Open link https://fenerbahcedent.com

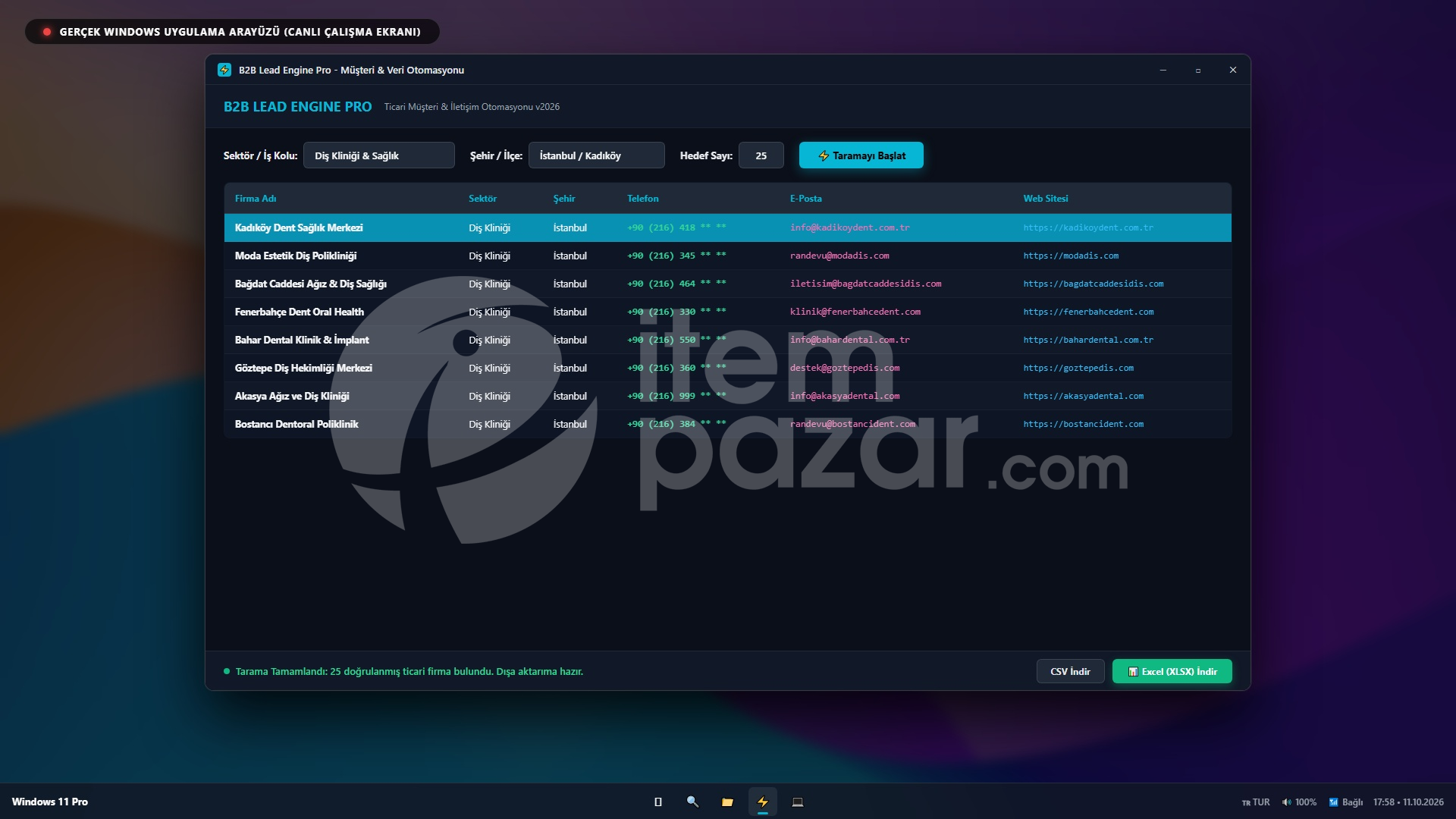(x=1088, y=312)
